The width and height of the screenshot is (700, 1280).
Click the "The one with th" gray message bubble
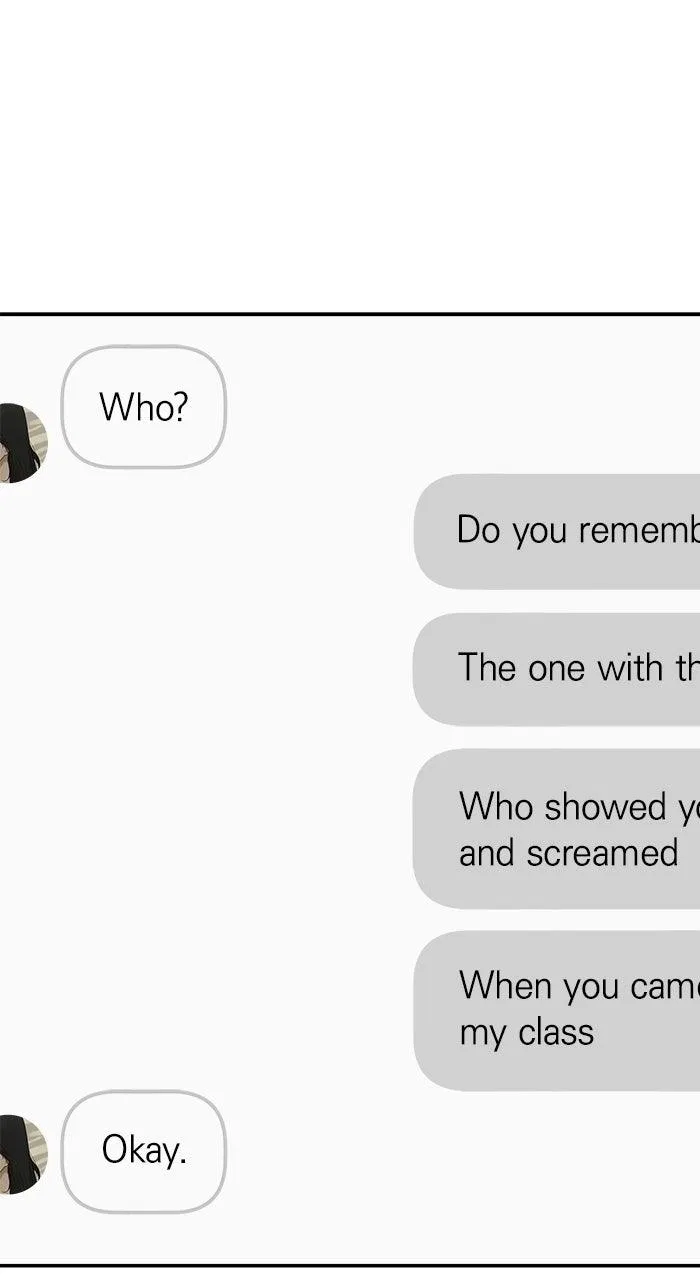pyautogui.click(x=557, y=668)
